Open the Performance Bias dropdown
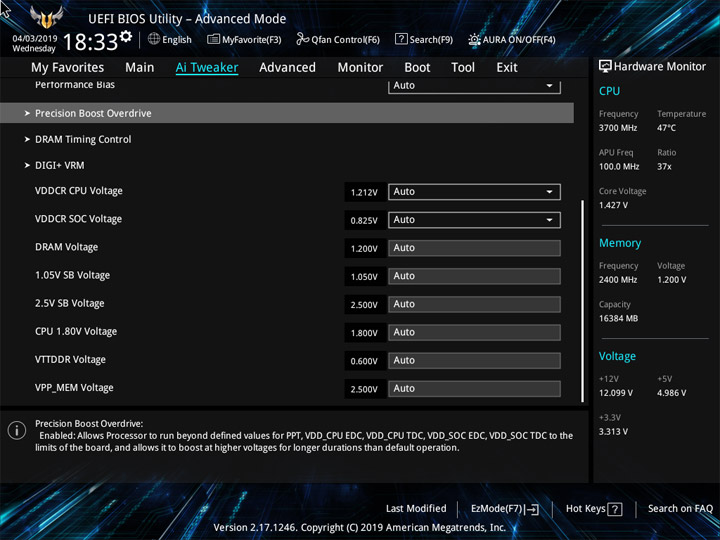 (x=474, y=86)
